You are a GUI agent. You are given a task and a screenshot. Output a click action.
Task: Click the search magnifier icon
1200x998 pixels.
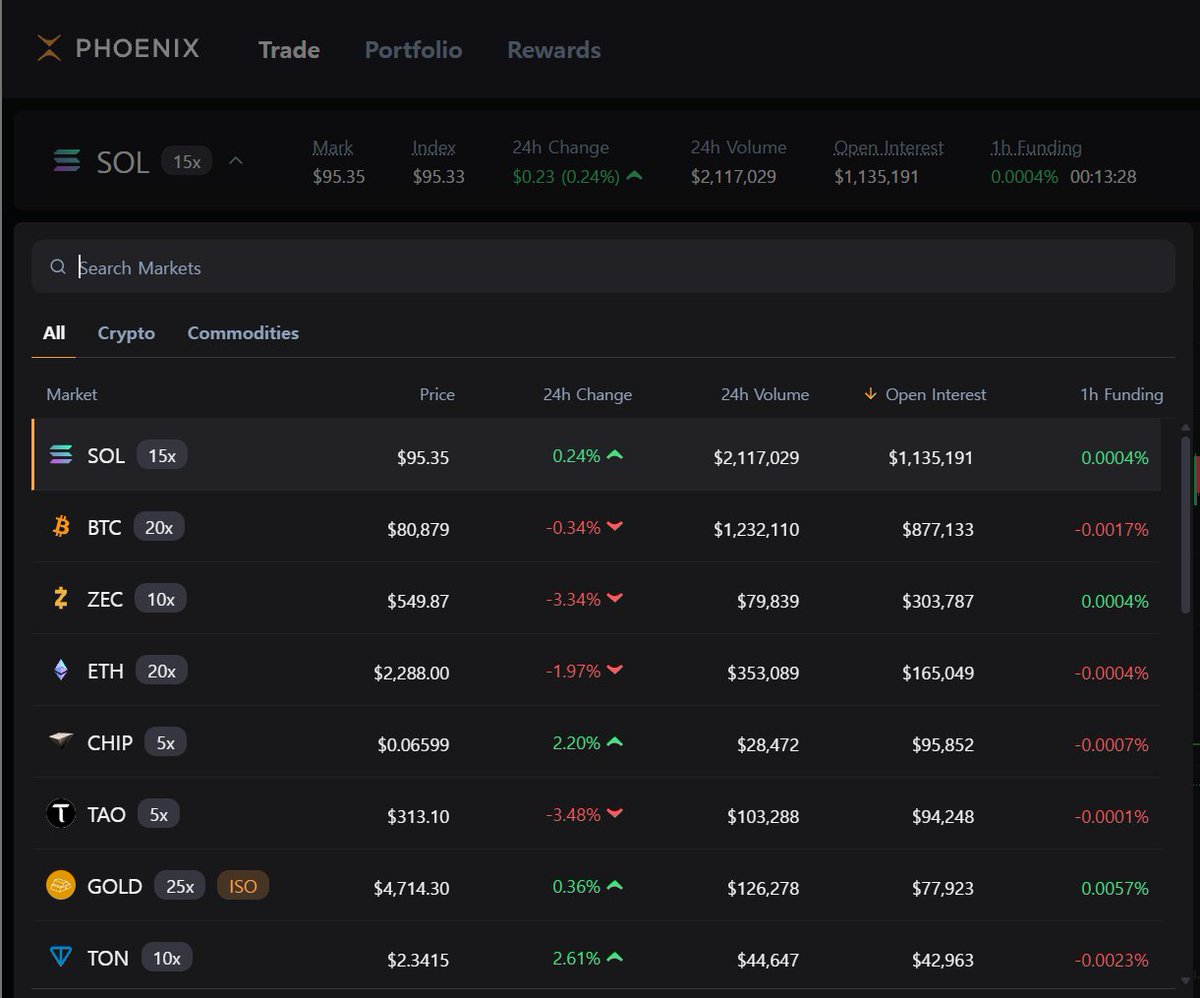[x=58, y=266]
